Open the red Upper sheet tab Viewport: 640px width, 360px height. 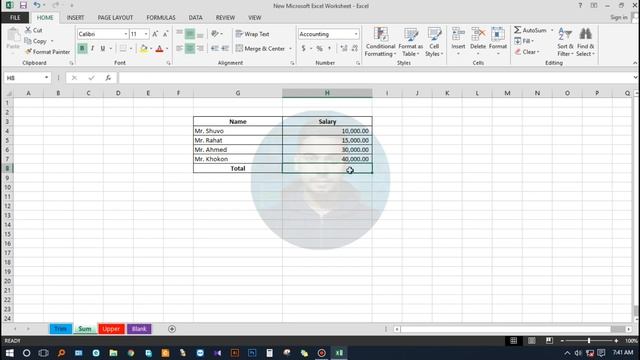coord(111,329)
